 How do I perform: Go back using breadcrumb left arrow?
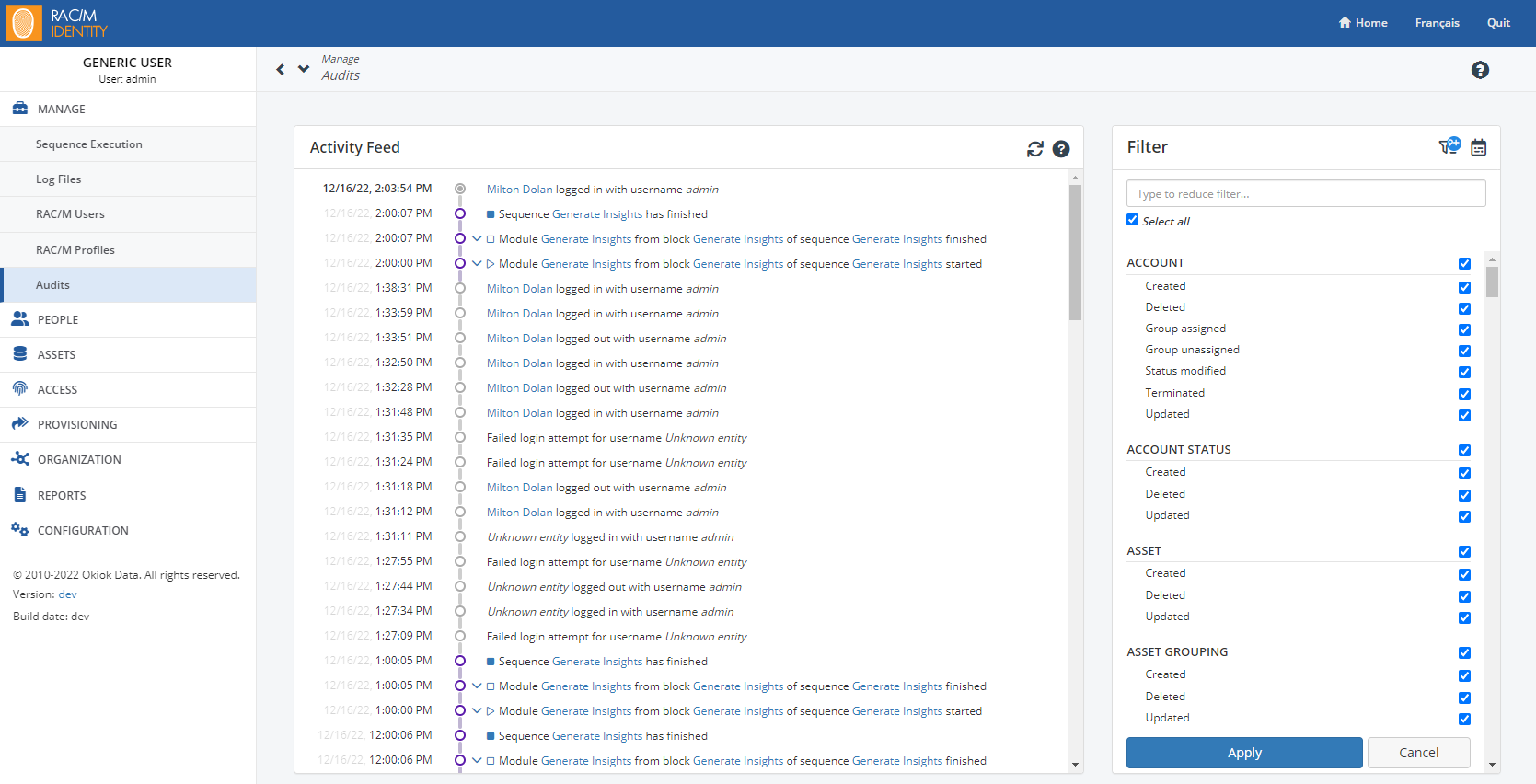click(x=281, y=69)
